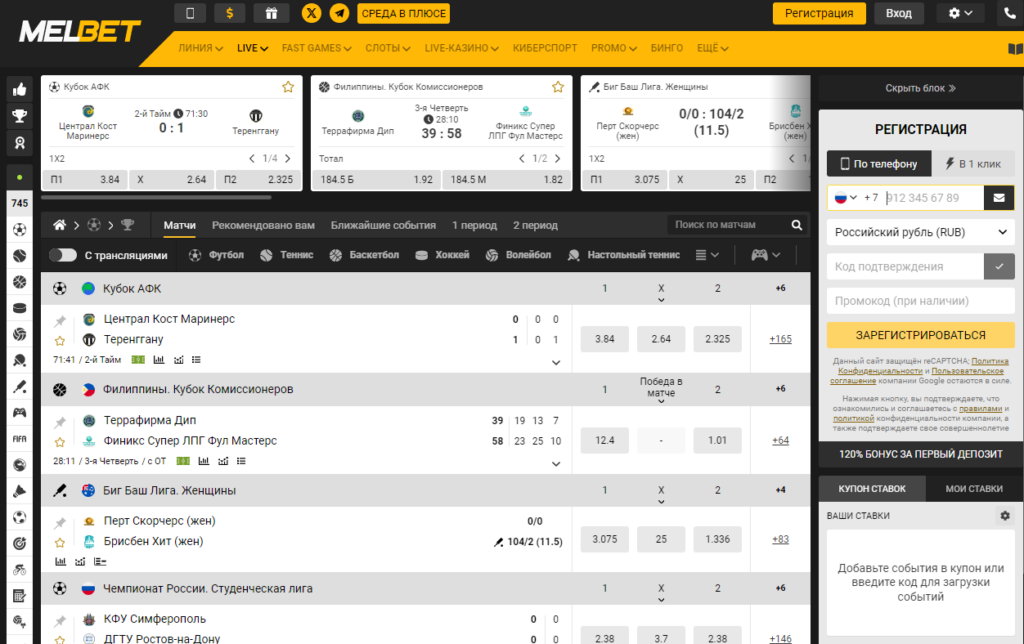The height and width of the screenshot is (644, 1024).
Task: Select hockey puck icon in sidebar
Action: (x=20, y=308)
